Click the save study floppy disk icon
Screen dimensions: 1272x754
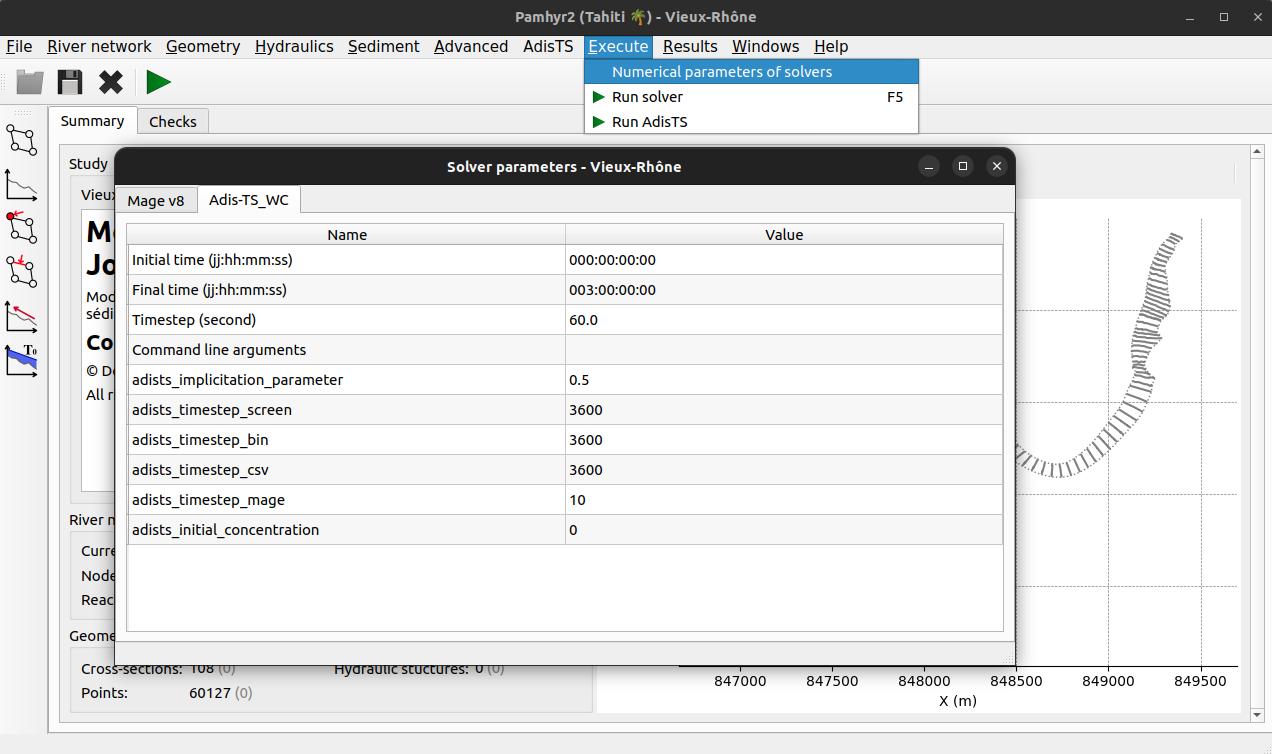pyautogui.click(x=70, y=82)
